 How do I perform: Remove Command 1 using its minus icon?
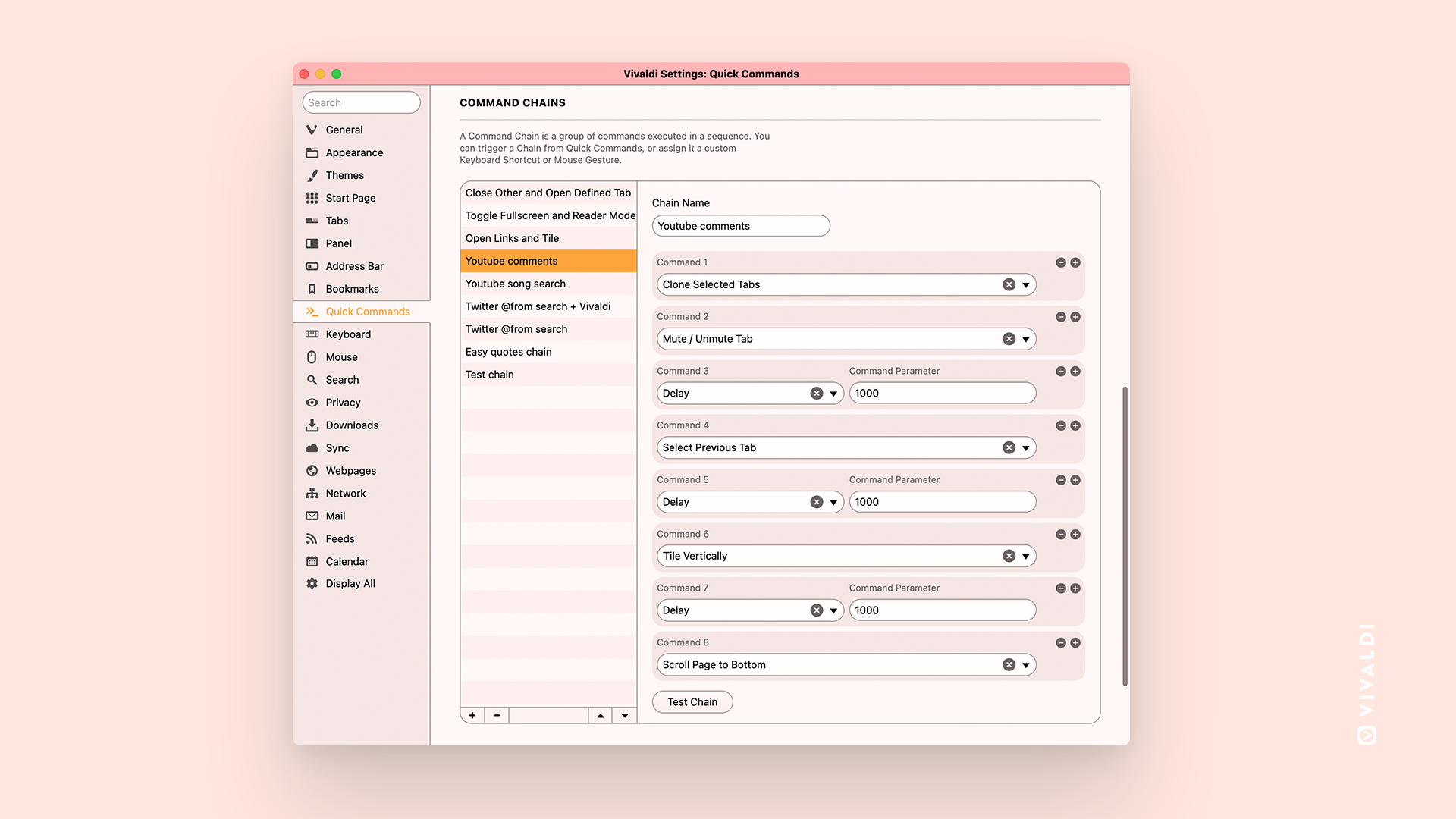1061,262
